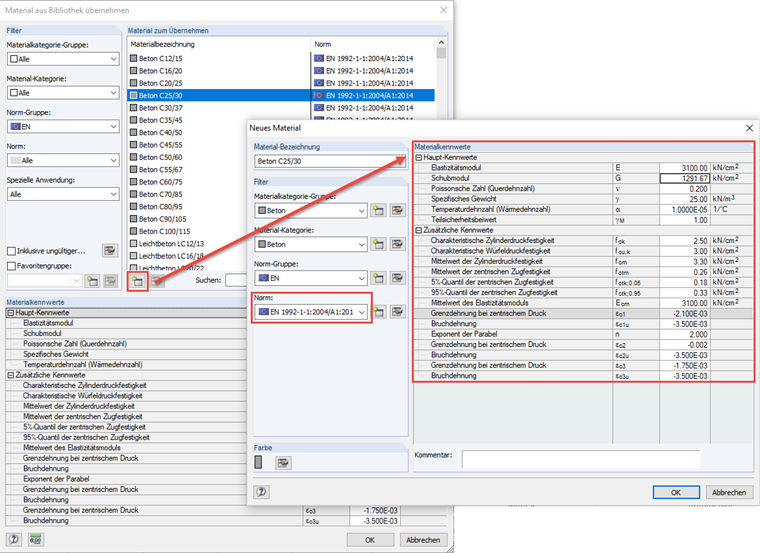Click Elastizitätsmodul value 3100.00 in Haupt-Kennwerte

coord(685,168)
